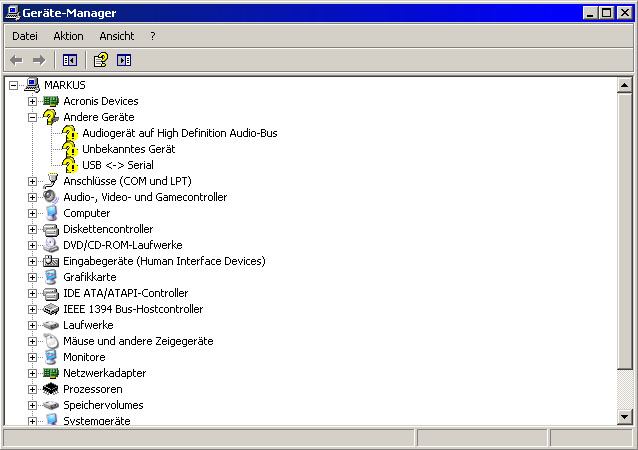Screen dimensions: 638x450
Task: Expand the Acronis Devices node
Action: (33, 101)
